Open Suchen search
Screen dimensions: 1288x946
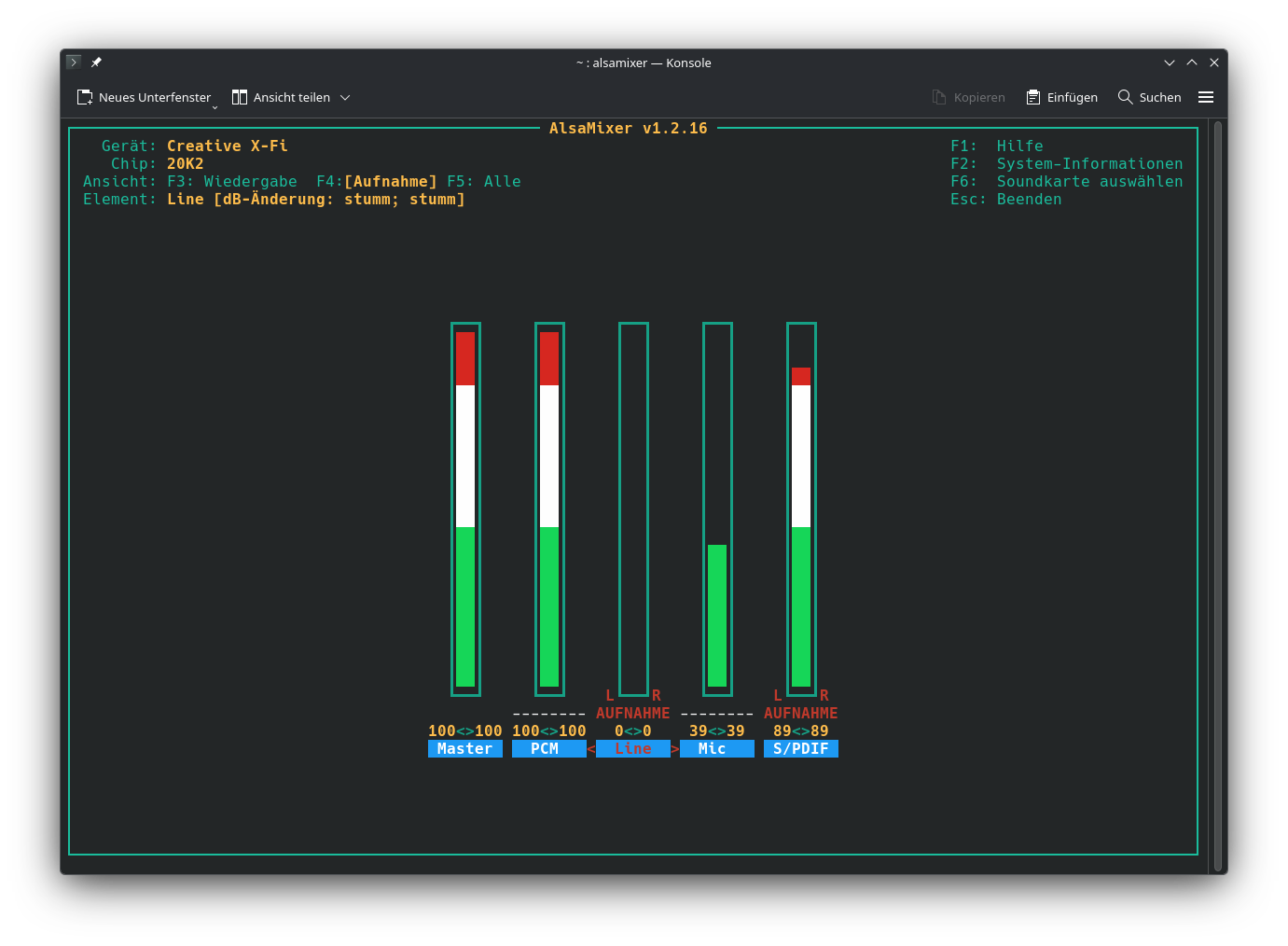click(x=1149, y=97)
